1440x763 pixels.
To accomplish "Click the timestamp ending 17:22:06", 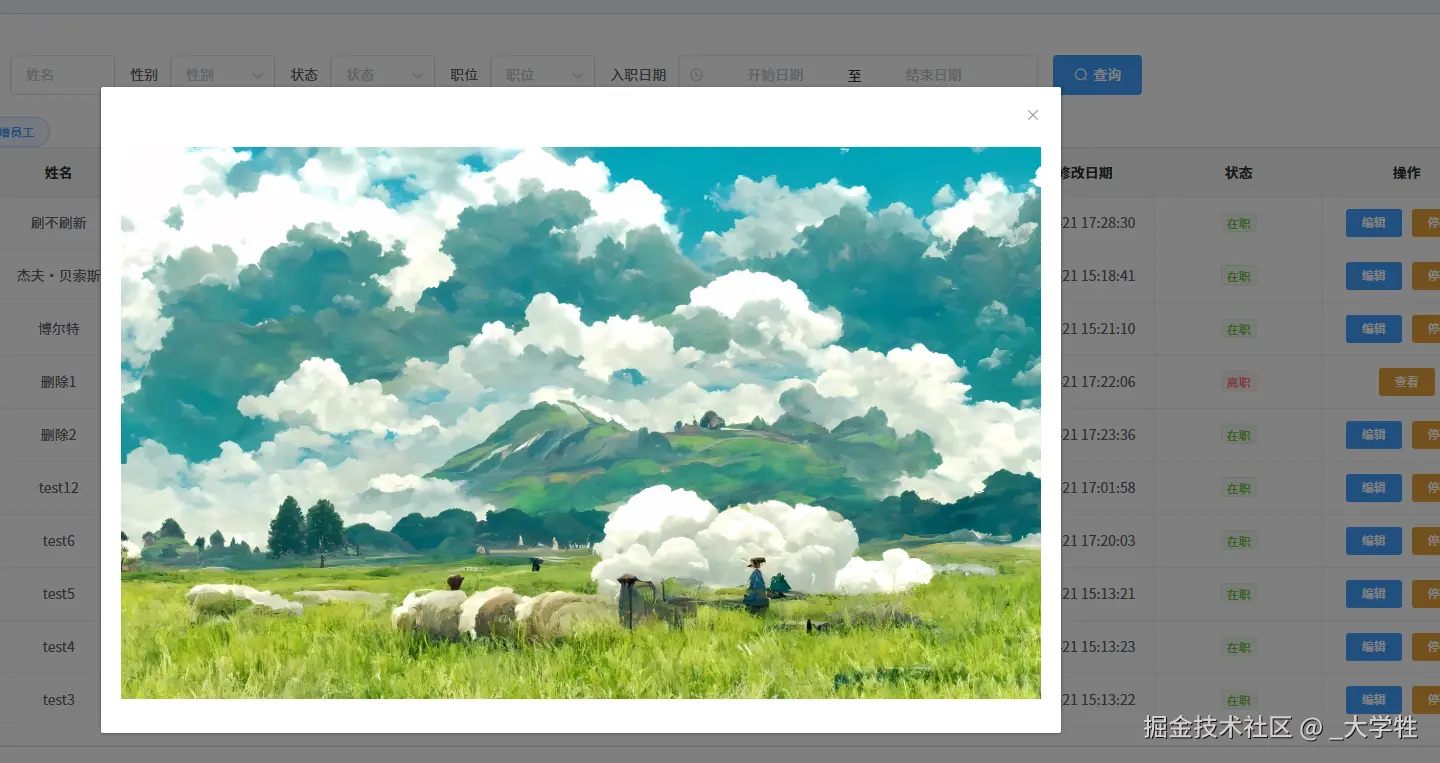I will pyautogui.click(x=1098, y=382).
